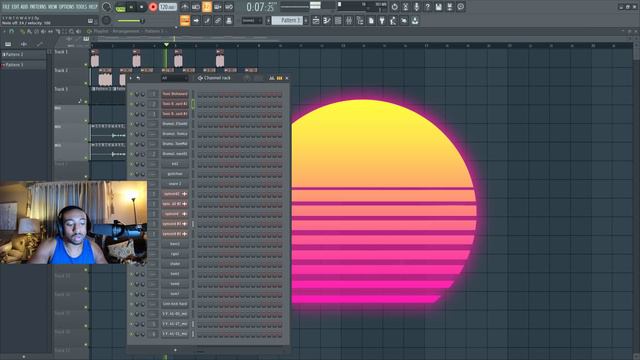
Task: Open the PATTERNS menu
Action: click(38, 7)
